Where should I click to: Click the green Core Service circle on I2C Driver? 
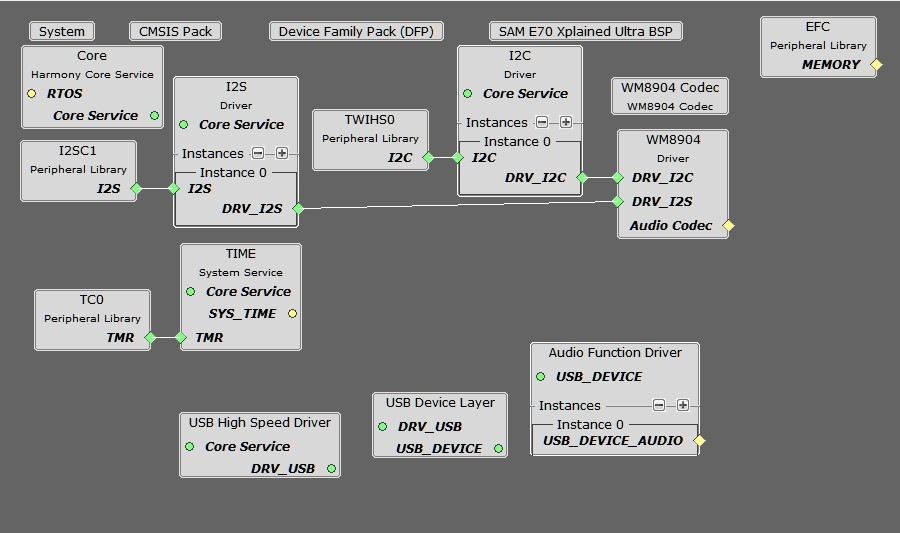tap(468, 94)
